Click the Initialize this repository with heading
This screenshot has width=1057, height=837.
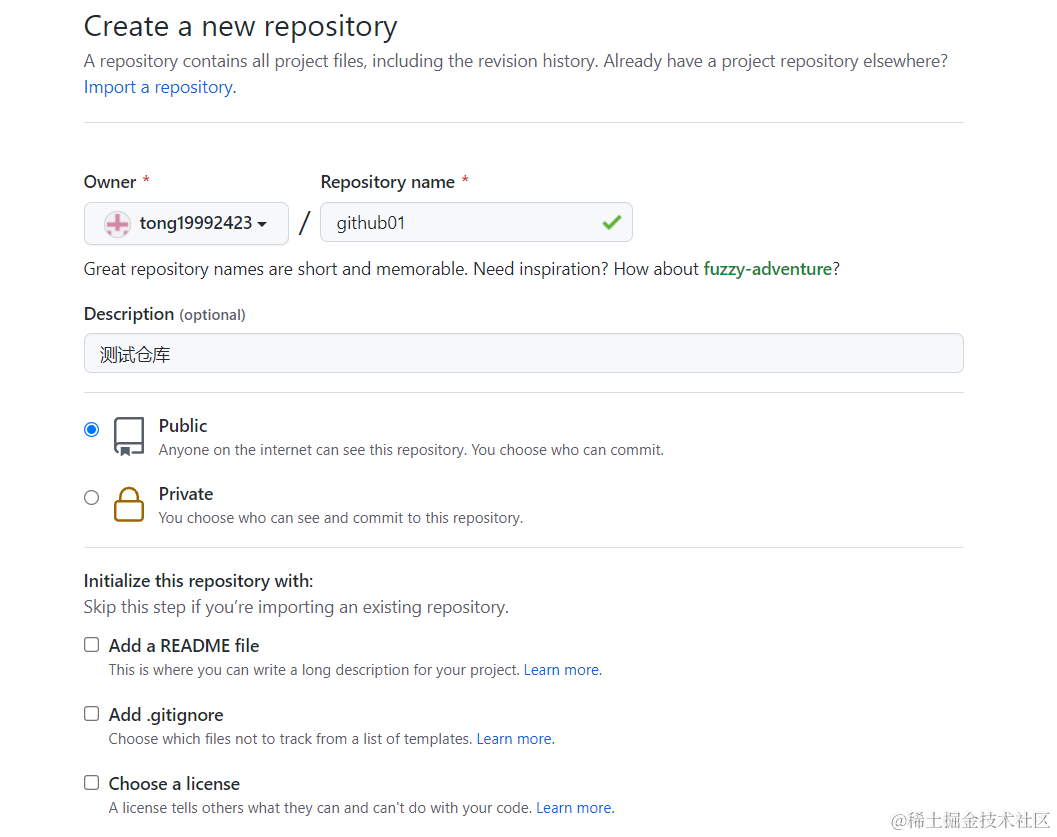point(198,581)
